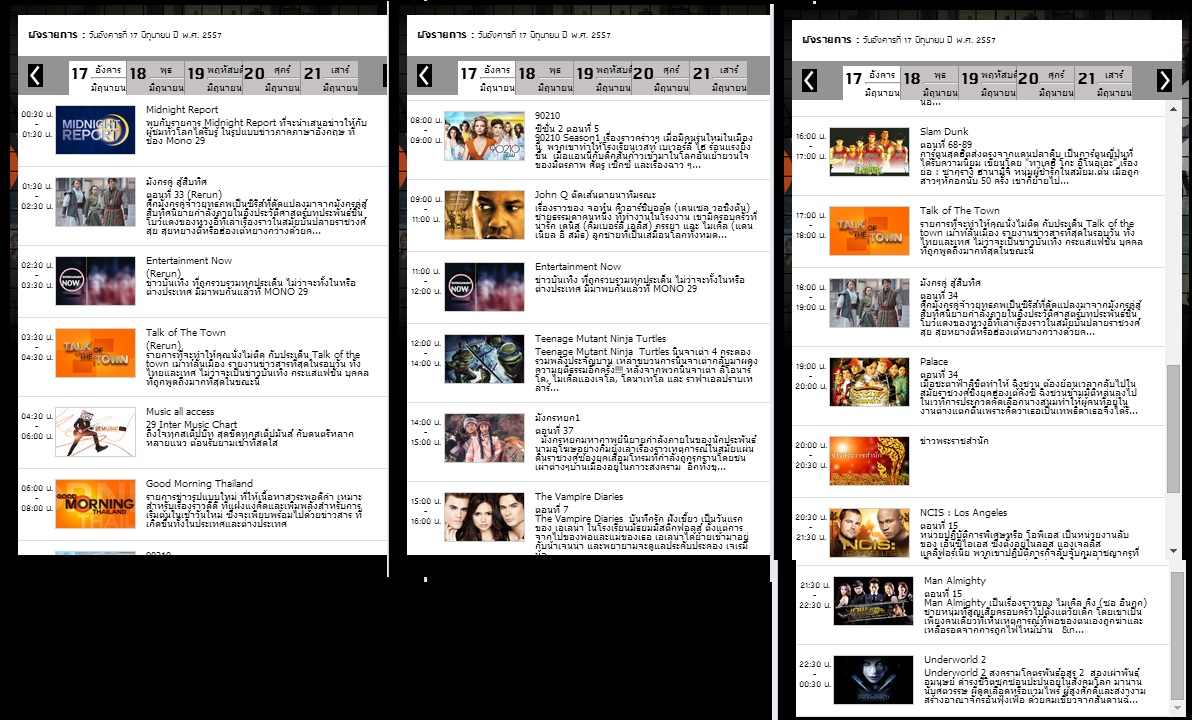This screenshot has height=720, width=1192.
Task: Click the ข่าวพระราชสำนัก title
Action: click(x=954, y=441)
